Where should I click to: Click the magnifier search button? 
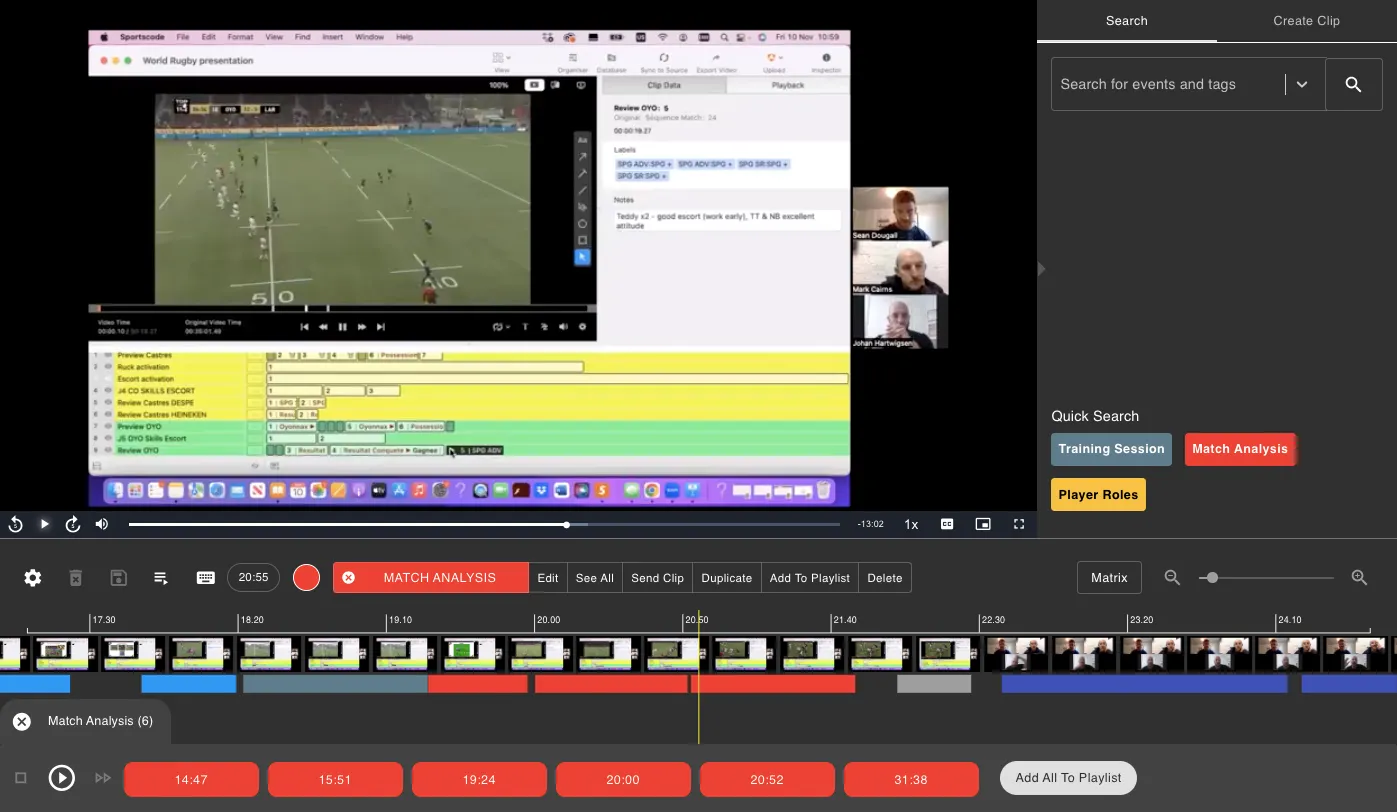1353,85
